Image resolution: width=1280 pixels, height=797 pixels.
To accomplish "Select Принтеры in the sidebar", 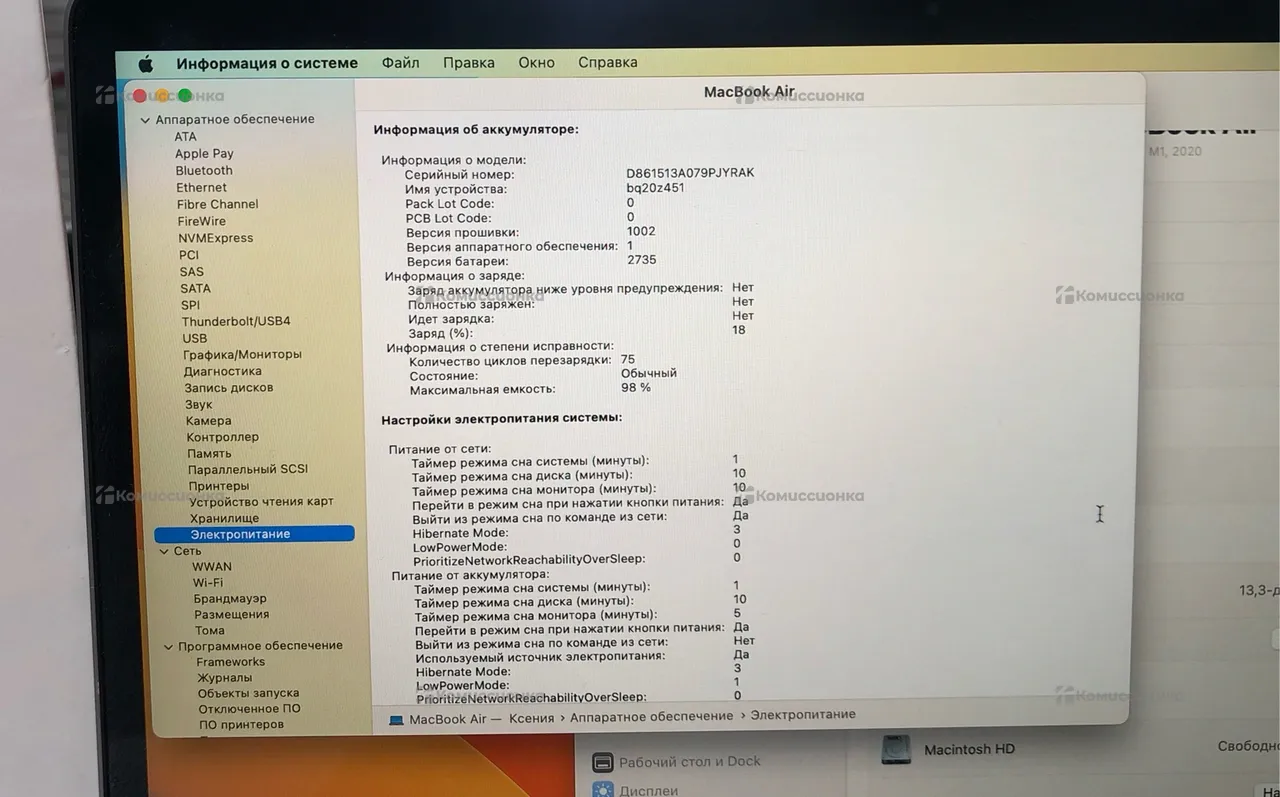I will [x=218, y=486].
